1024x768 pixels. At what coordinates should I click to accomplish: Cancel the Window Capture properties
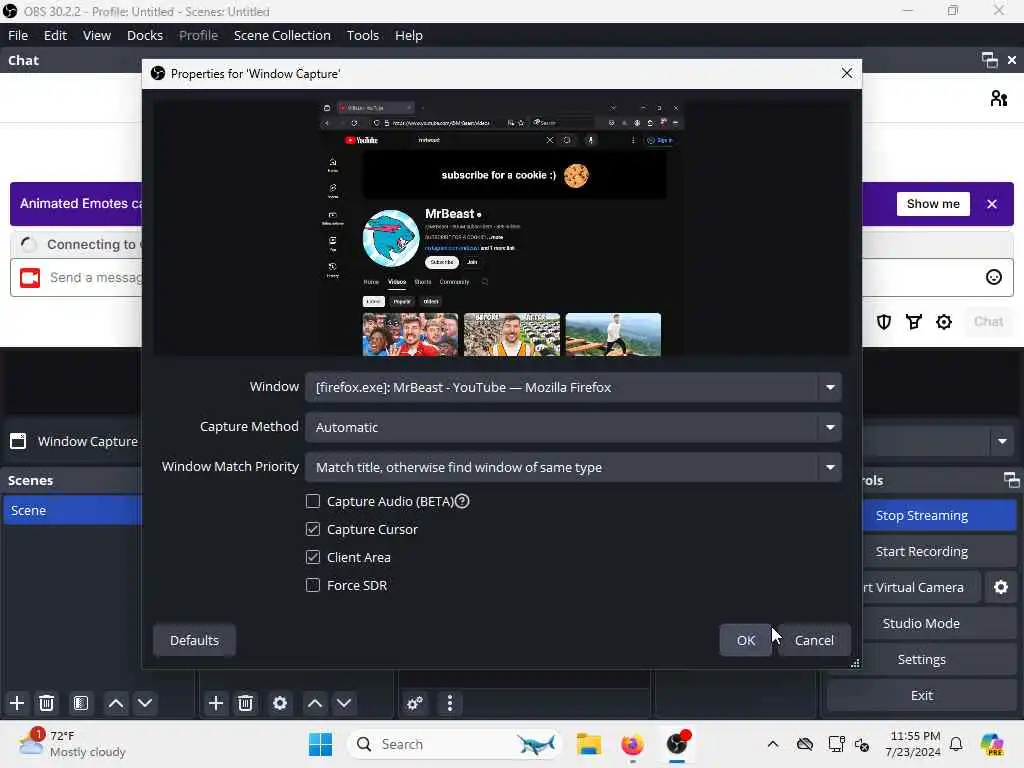[814, 640]
